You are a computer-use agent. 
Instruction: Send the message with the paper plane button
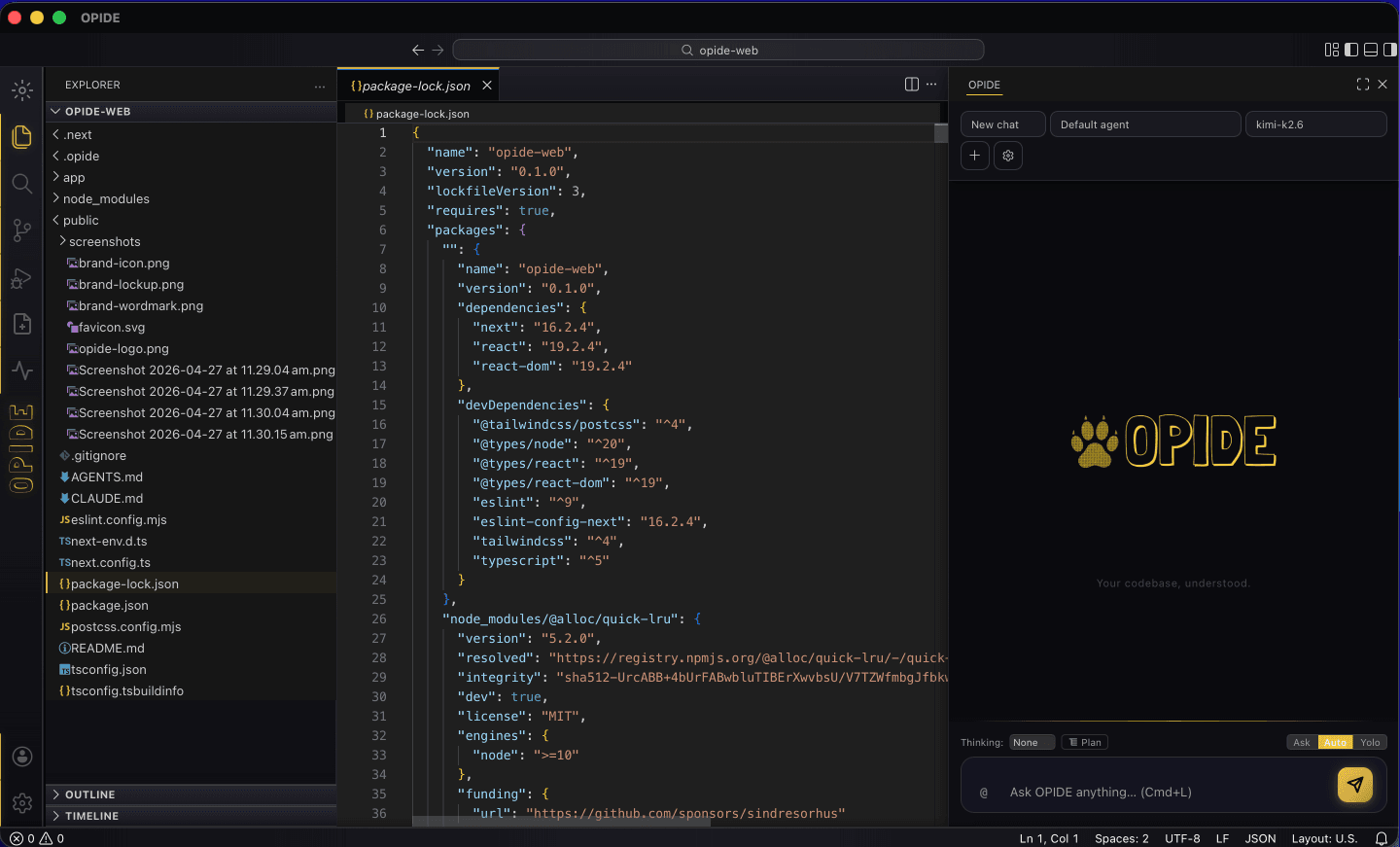pos(1355,785)
